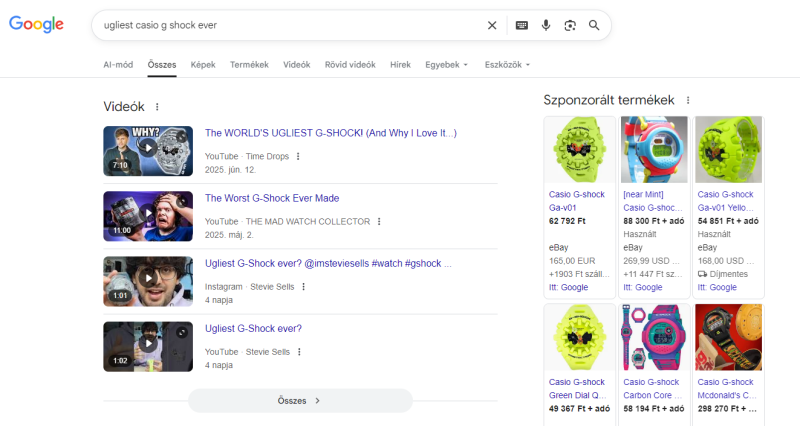This screenshot has height=426, width=800.
Task: Open the Hírek tab
Action: click(x=401, y=65)
